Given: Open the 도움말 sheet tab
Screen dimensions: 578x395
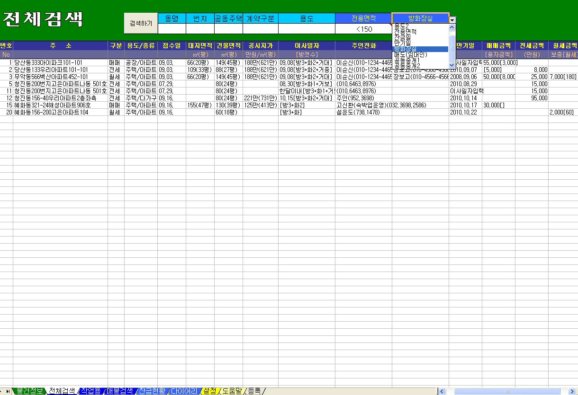Looking at the screenshot, I should coord(232,391).
